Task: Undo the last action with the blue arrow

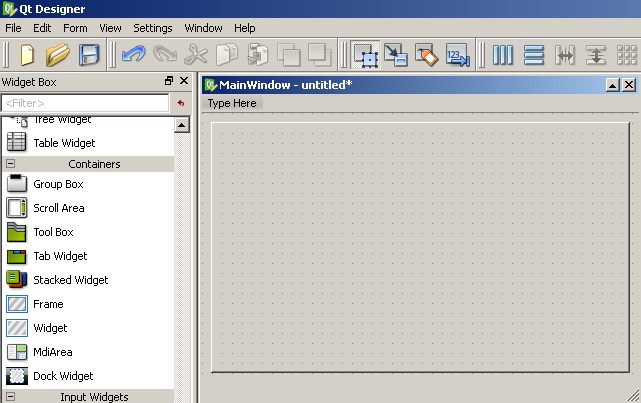Action: [134, 55]
